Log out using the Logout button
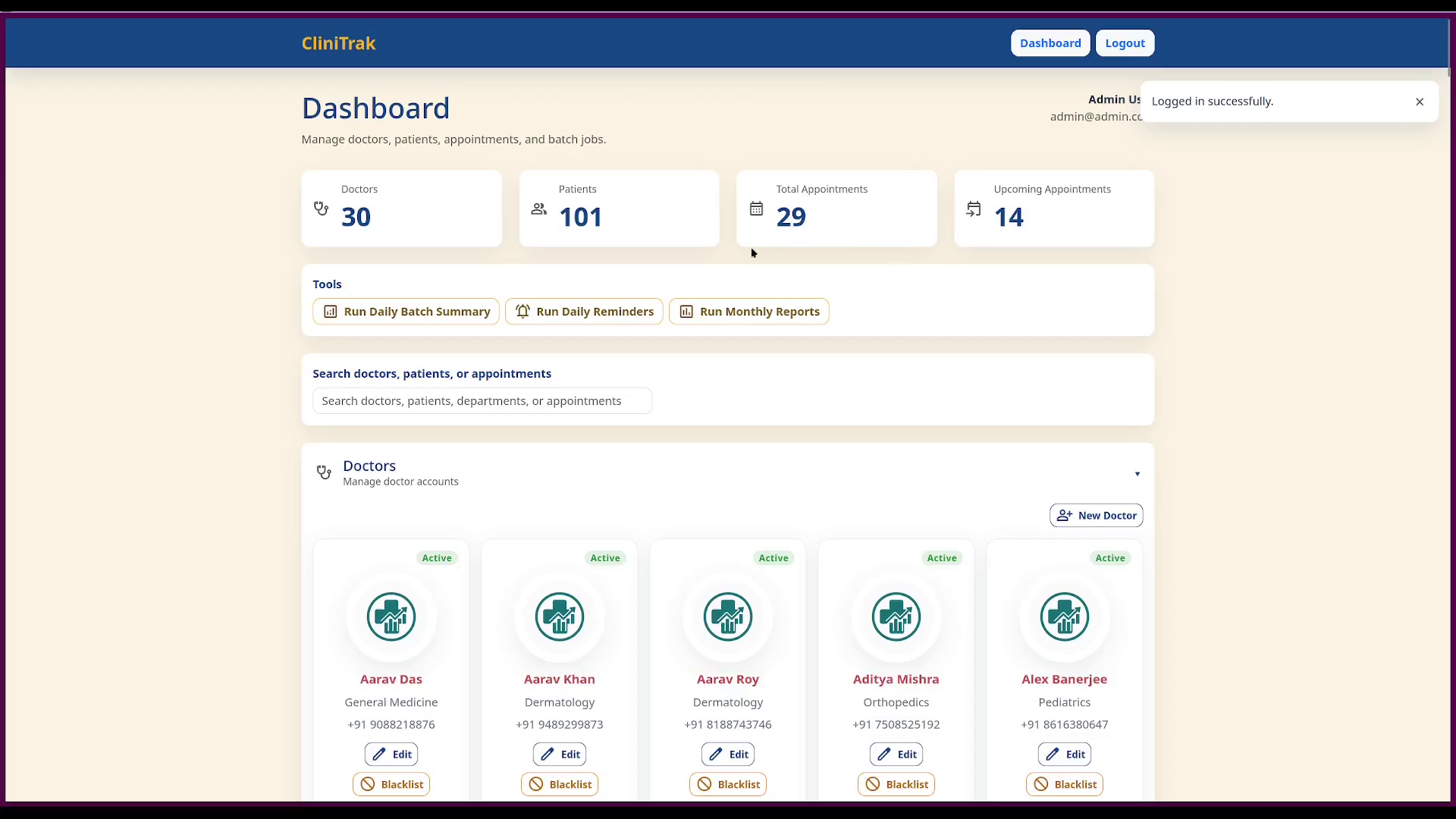The height and width of the screenshot is (819, 1456). coord(1125,43)
